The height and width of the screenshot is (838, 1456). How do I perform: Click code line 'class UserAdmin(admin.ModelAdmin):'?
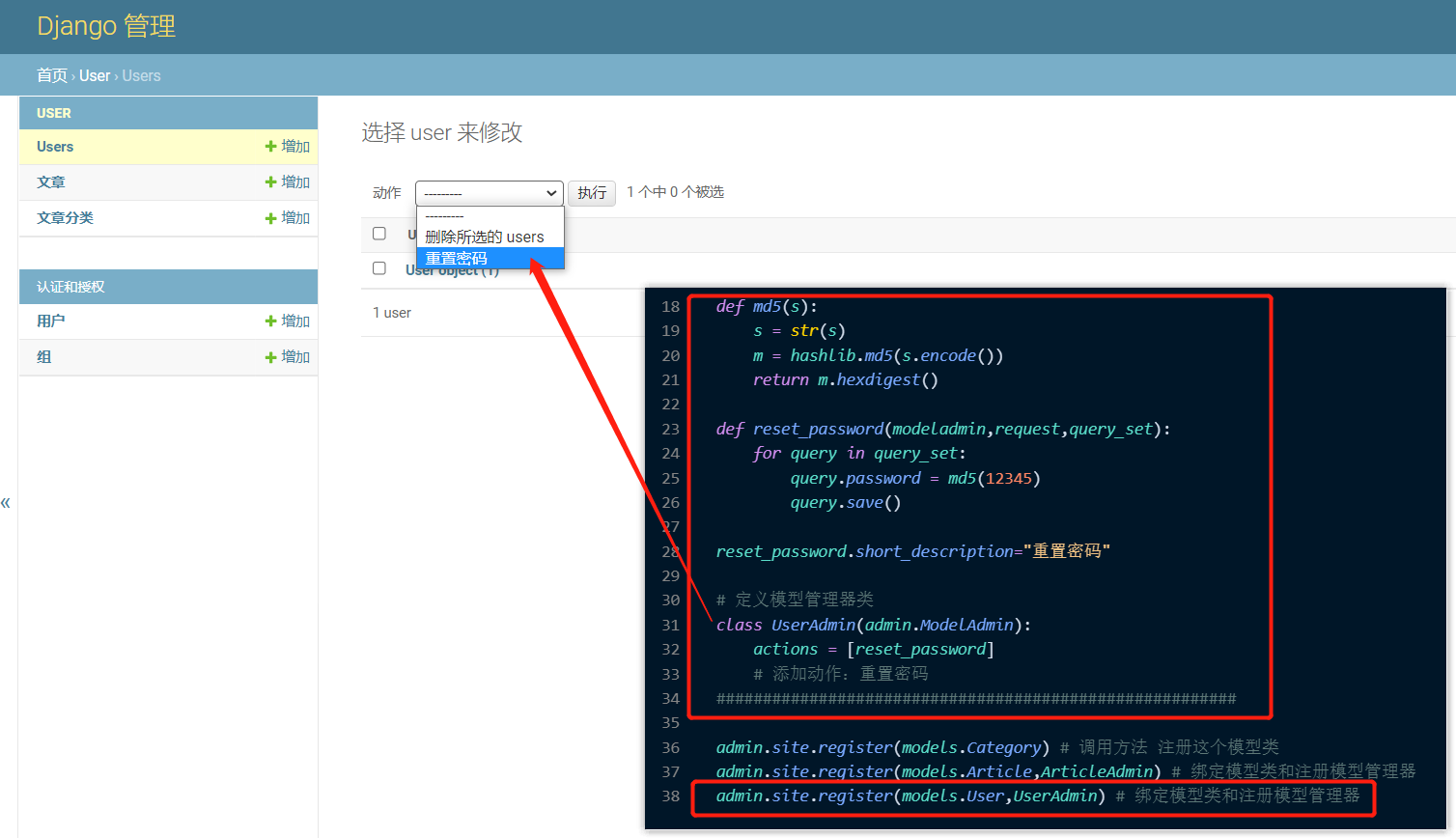click(x=874, y=625)
